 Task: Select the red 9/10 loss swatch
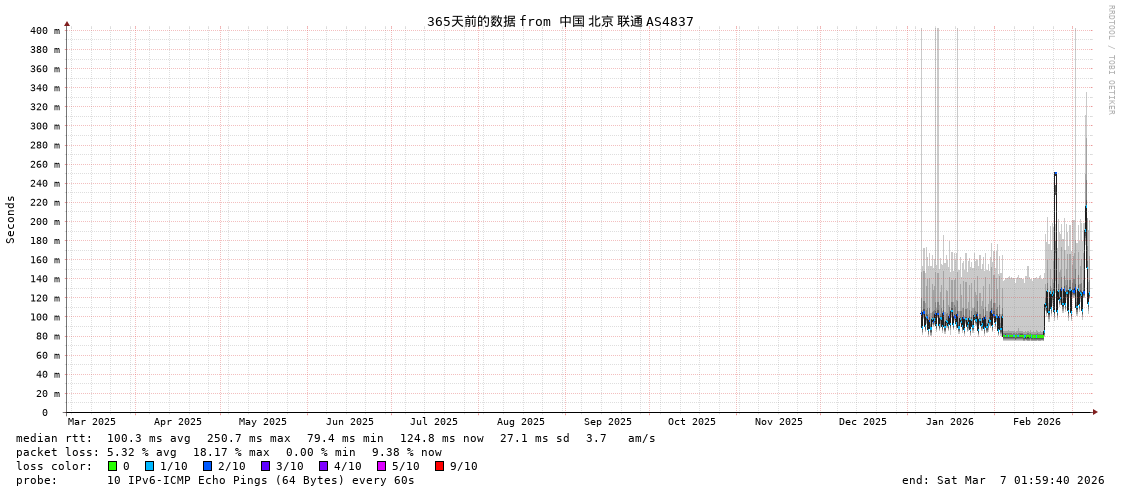(x=439, y=466)
